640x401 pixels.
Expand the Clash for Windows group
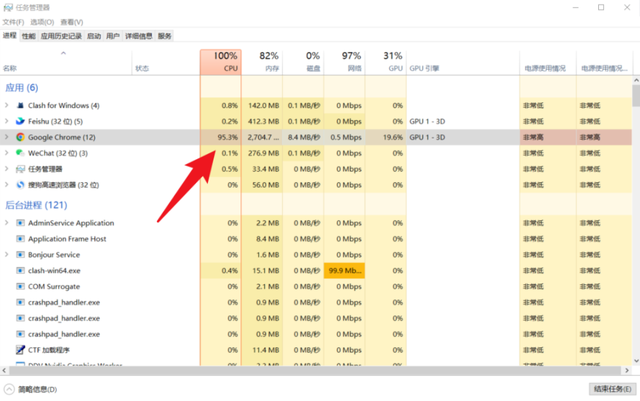pyautogui.click(x=7, y=105)
